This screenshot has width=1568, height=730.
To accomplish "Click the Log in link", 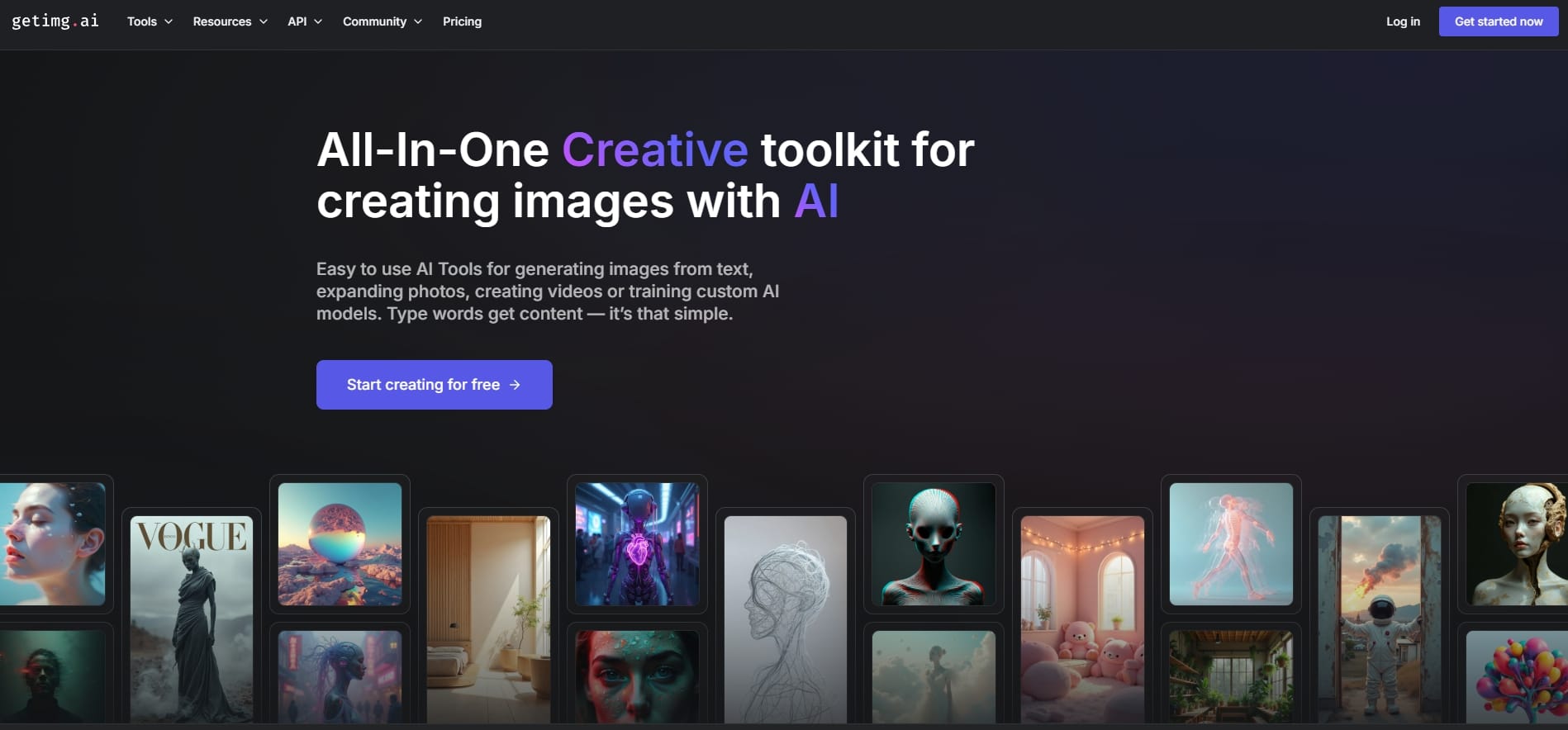I will 1403,21.
